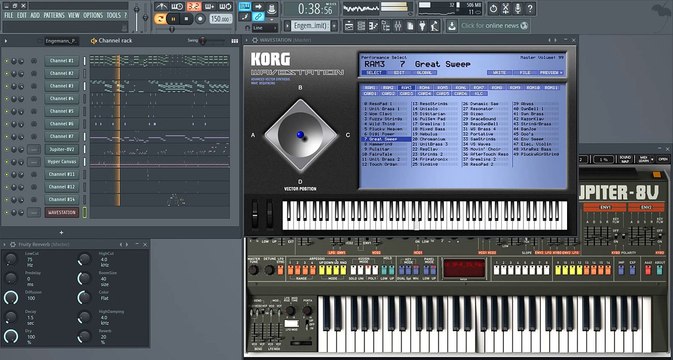Adjust the Swing slider knob
Screen dimensions: 673x360
203,41
